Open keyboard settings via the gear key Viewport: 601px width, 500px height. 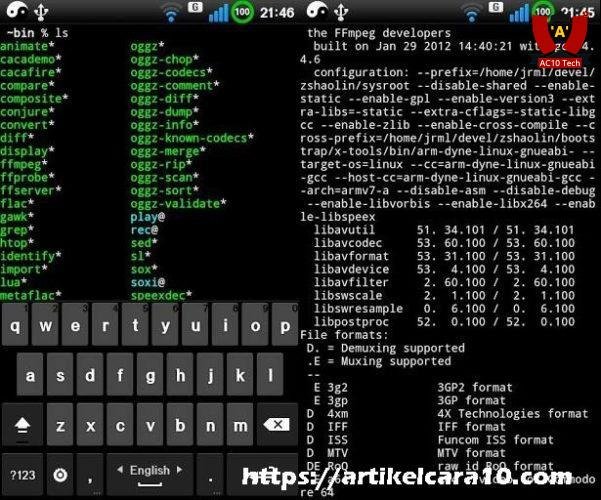(61, 475)
